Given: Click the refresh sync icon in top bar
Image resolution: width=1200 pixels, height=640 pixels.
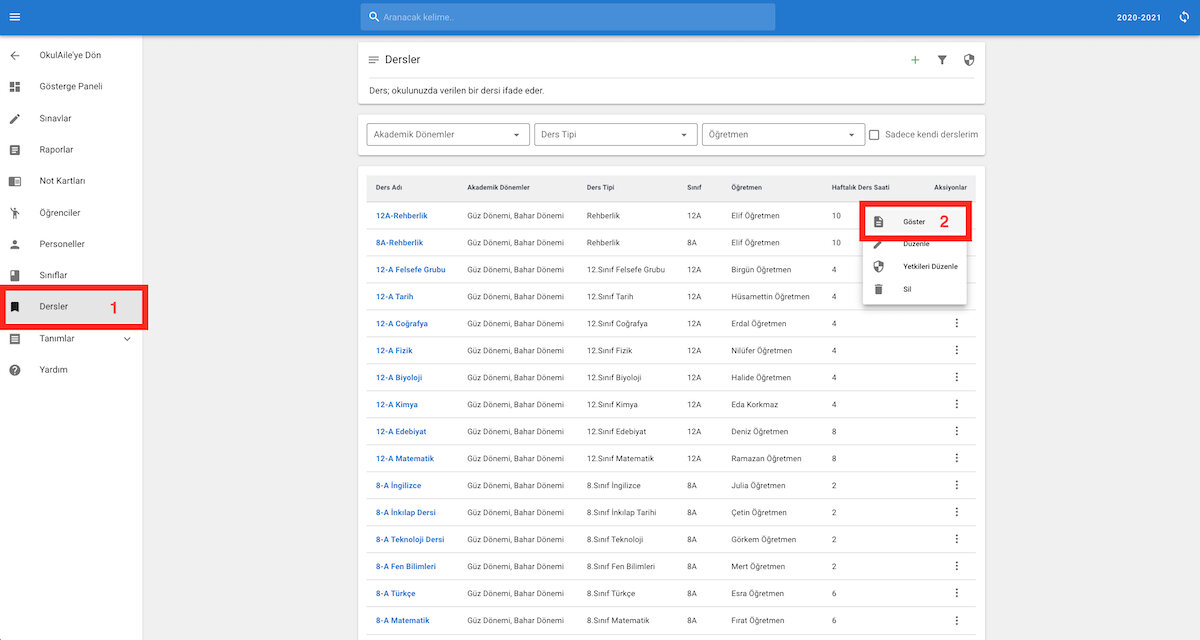Looking at the screenshot, I should point(1184,17).
